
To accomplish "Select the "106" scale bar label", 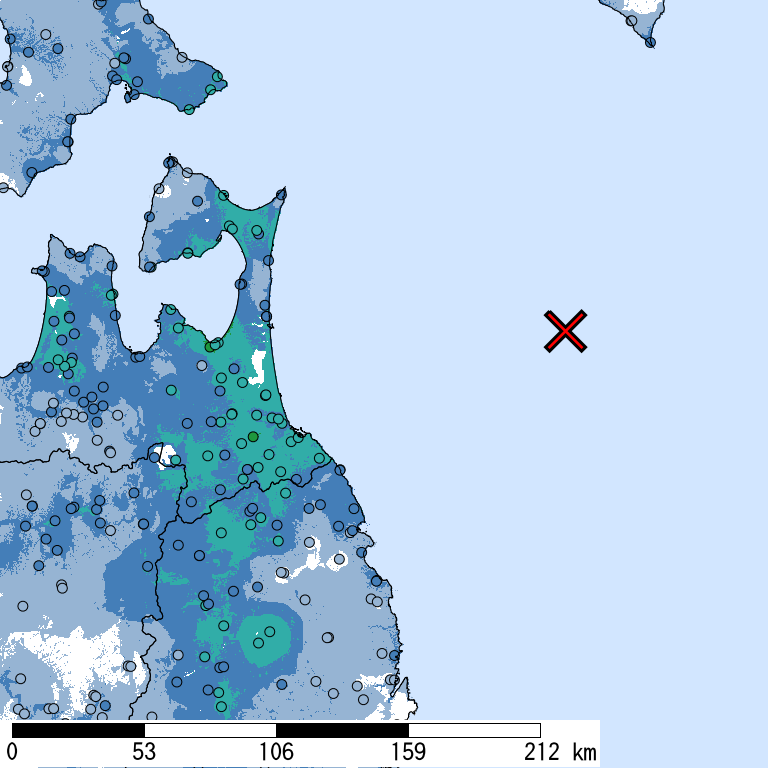I will (x=276, y=752).
